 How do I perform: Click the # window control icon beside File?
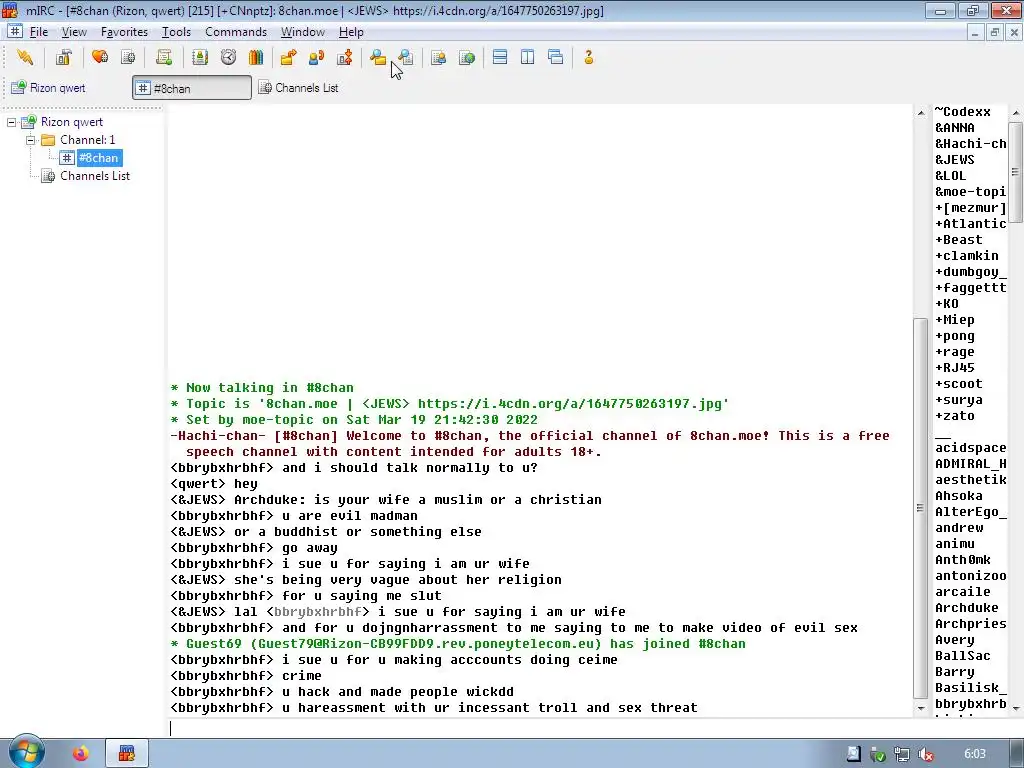click(x=15, y=31)
